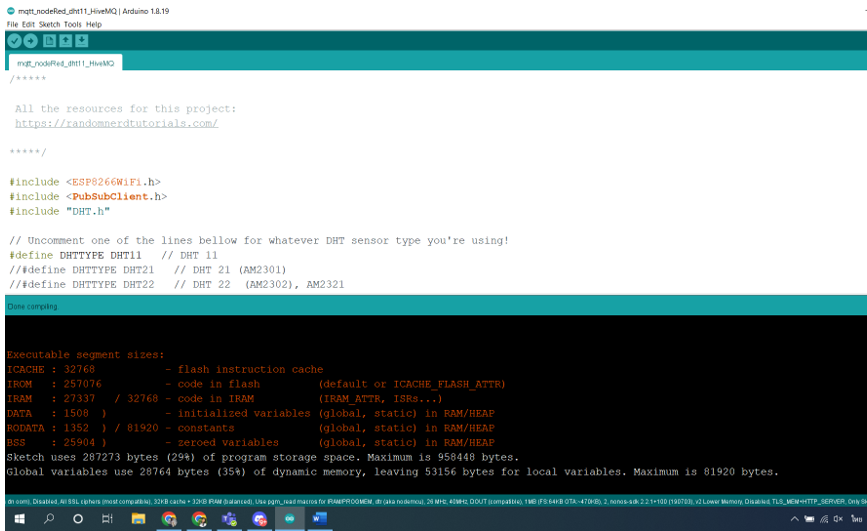Show hidden system tray icons chevron
This screenshot has height=531, width=867.
(x=795, y=519)
